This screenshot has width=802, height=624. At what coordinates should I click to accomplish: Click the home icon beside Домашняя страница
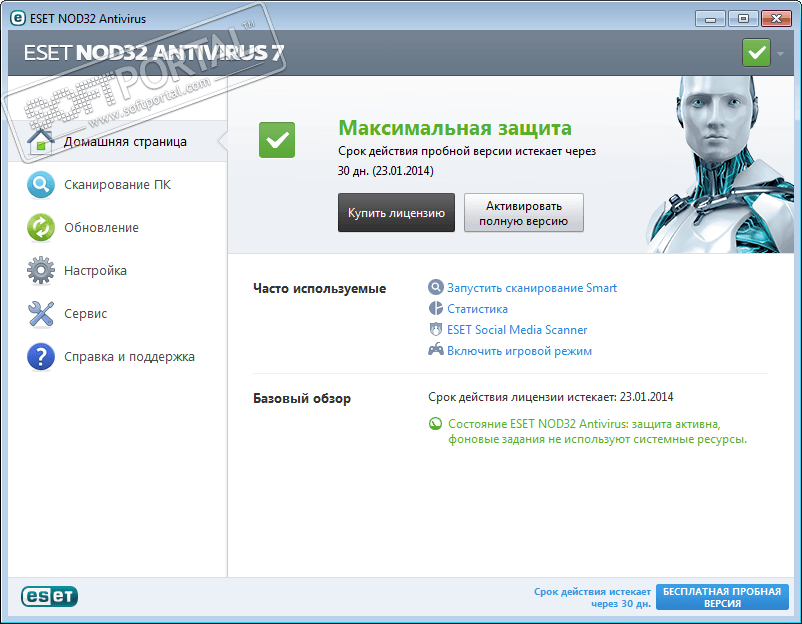click(x=41, y=142)
